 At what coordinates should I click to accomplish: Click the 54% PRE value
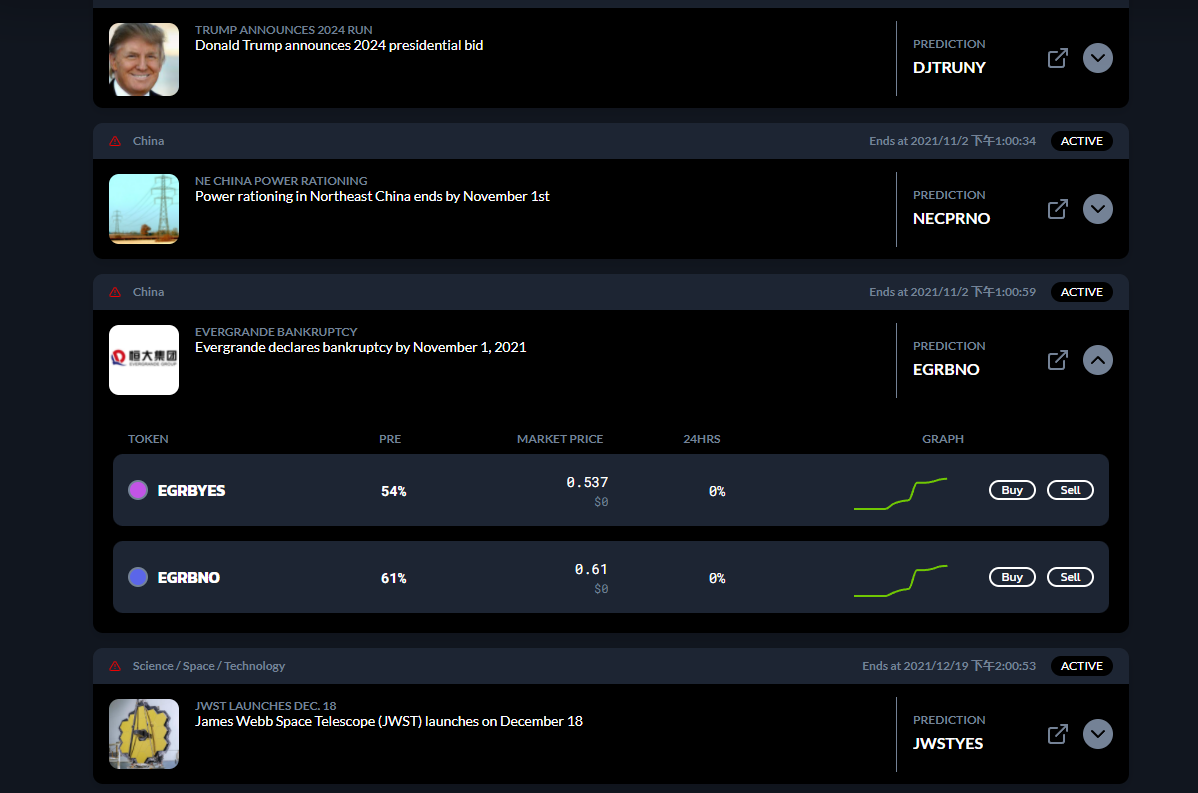pyautogui.click(x=393, y=491)
